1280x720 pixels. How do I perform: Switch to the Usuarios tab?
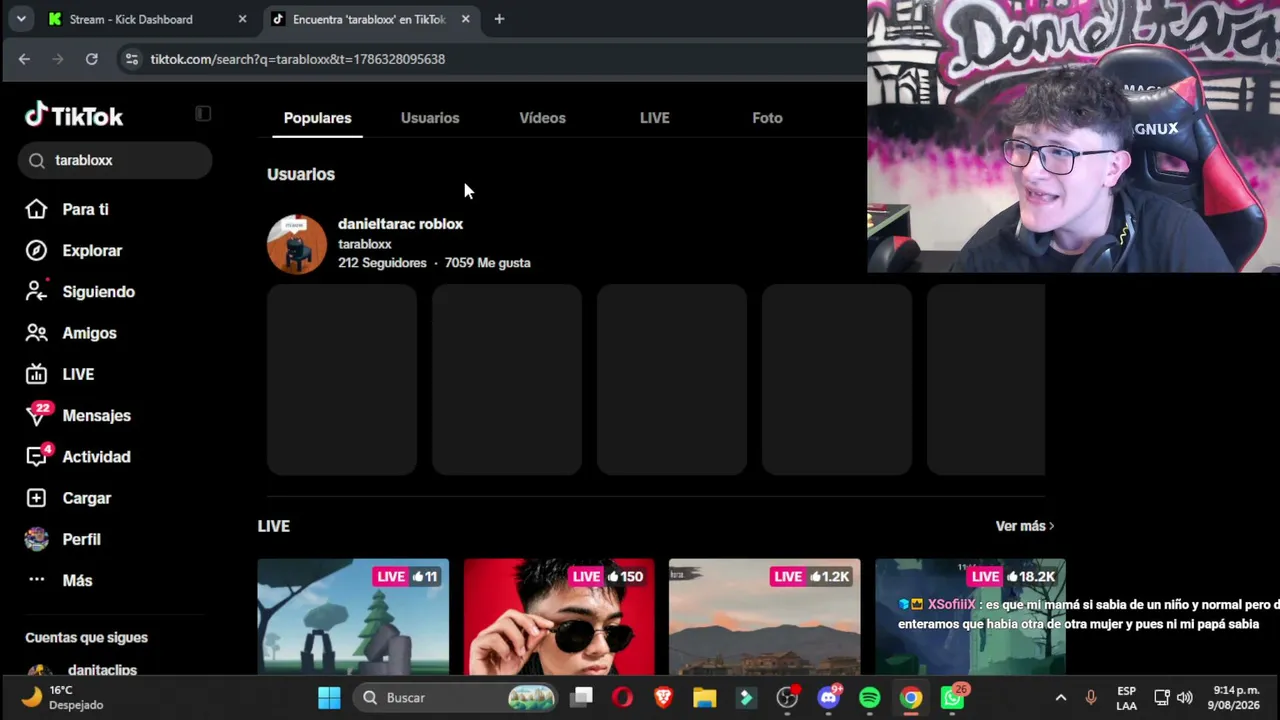(430, 118)
